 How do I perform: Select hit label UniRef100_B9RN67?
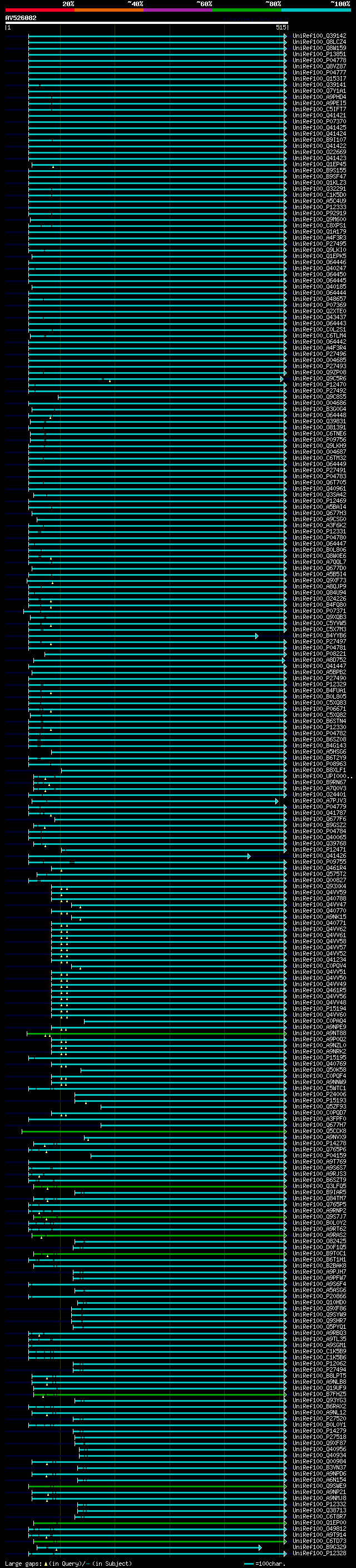[319, 782]
